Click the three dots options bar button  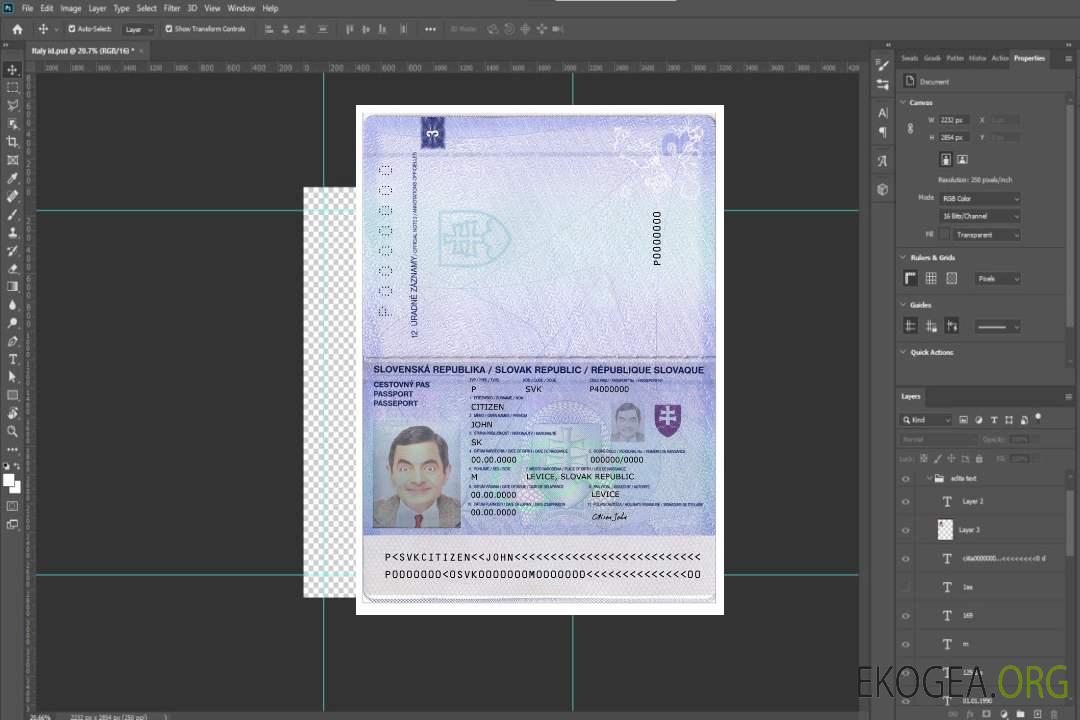(430, 29)
